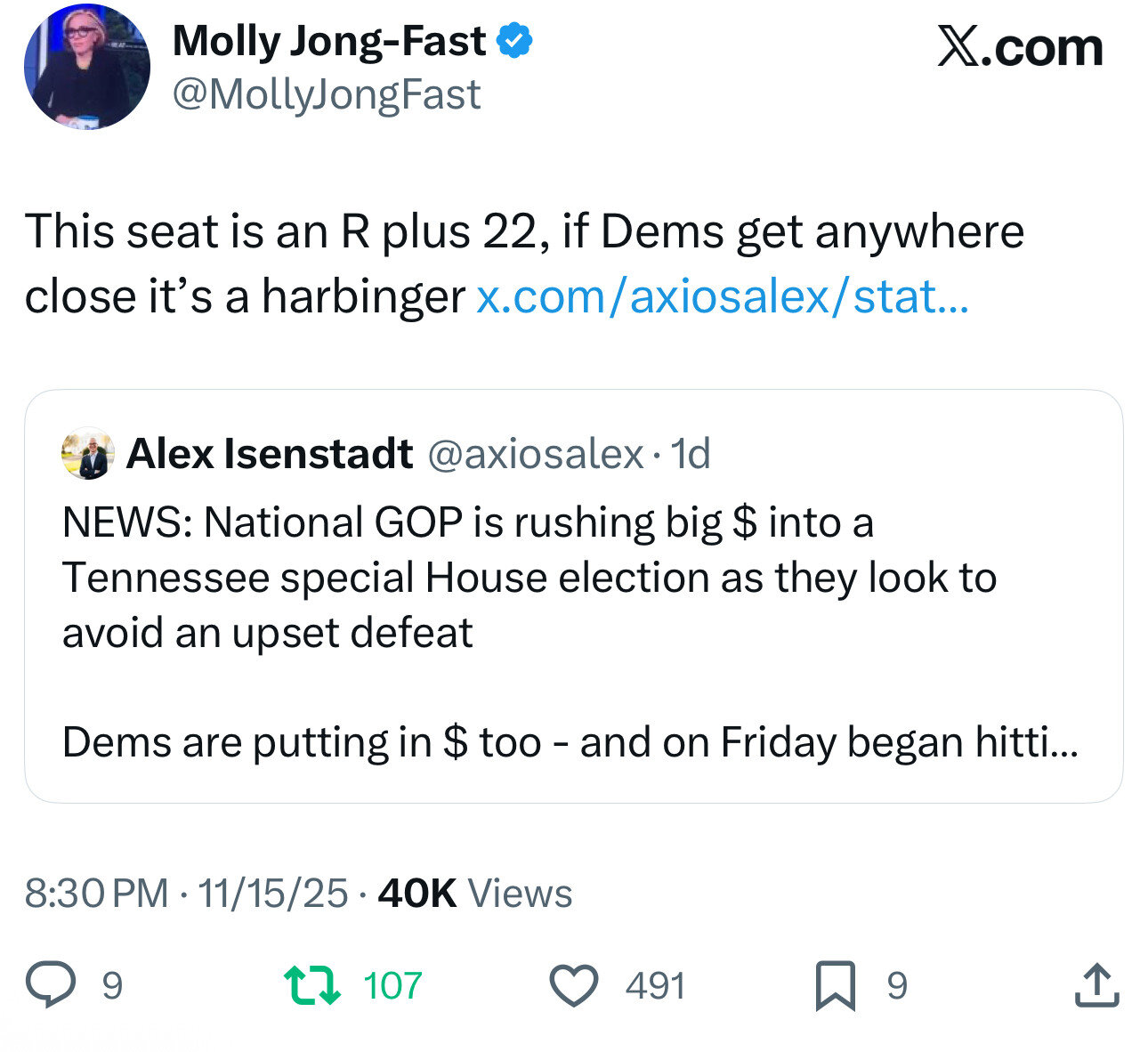Click the X.com logo
Image resolution: width=1148 pixels, height=1052 pixels.
click(1020, 47)
